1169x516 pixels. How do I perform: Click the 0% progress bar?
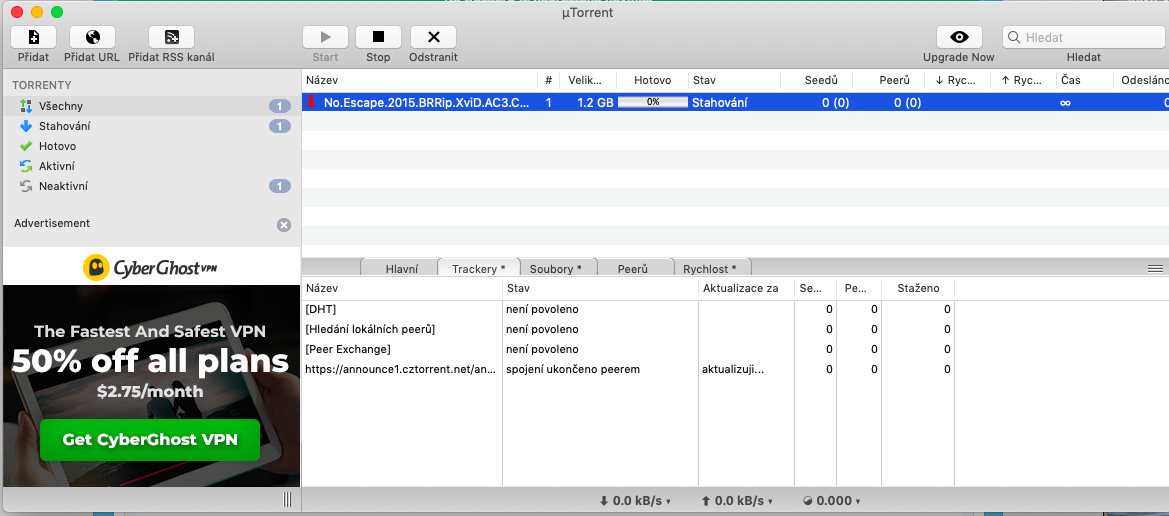pos(653,103)
